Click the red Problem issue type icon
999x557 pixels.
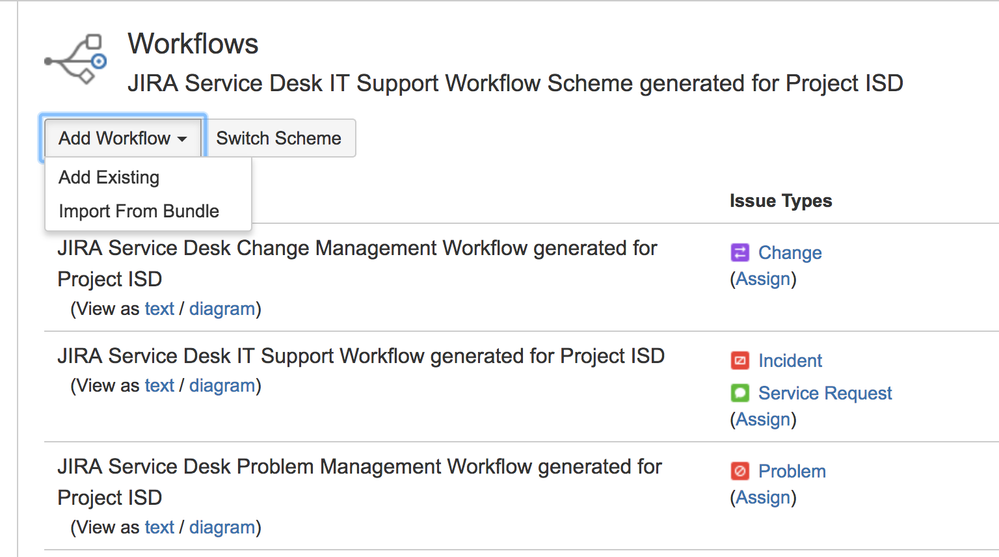740,471
